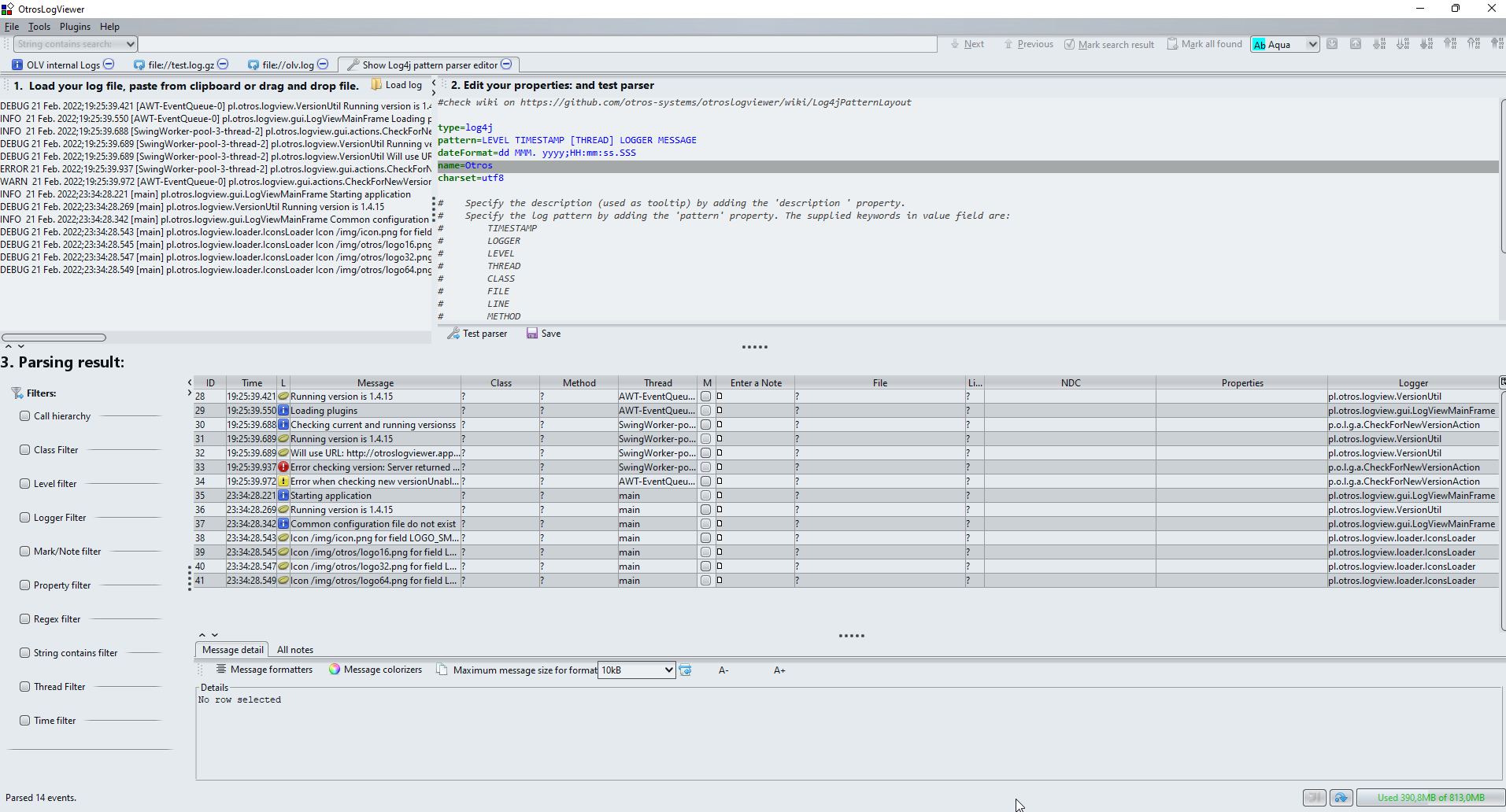The width and height of the screenshot is (1506, 812).
Task: Collapse the log input panel with left chevron
Action: [434, 82]
